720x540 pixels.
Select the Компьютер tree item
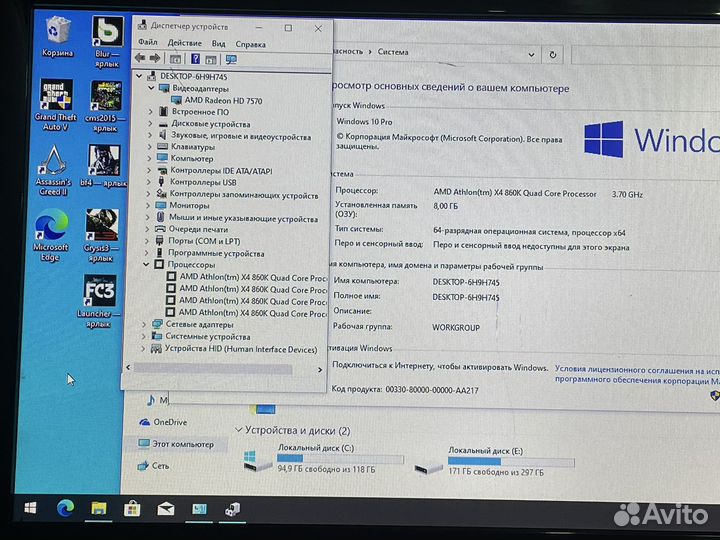pyautogui.click(x=186, y=158)
